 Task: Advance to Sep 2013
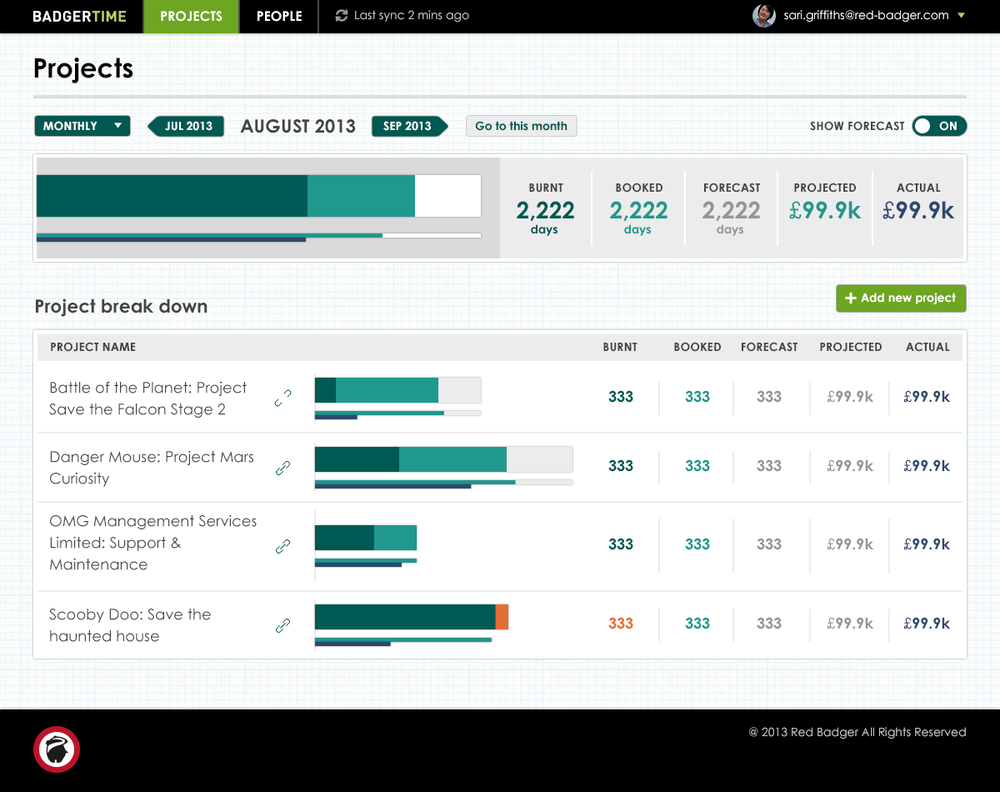coord(407,126)
